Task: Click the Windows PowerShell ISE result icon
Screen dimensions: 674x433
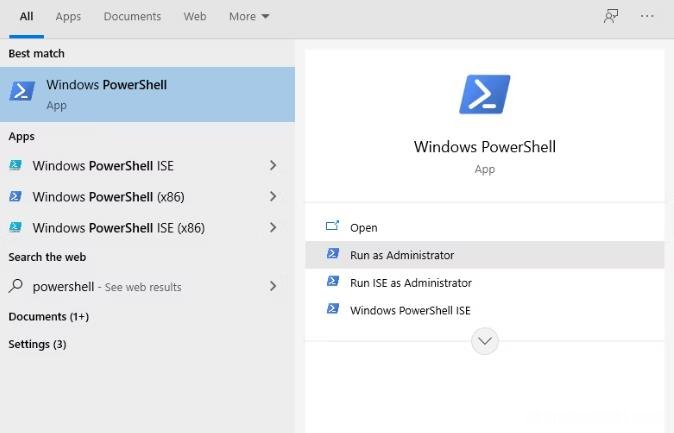Action: [x=15, y=165]
